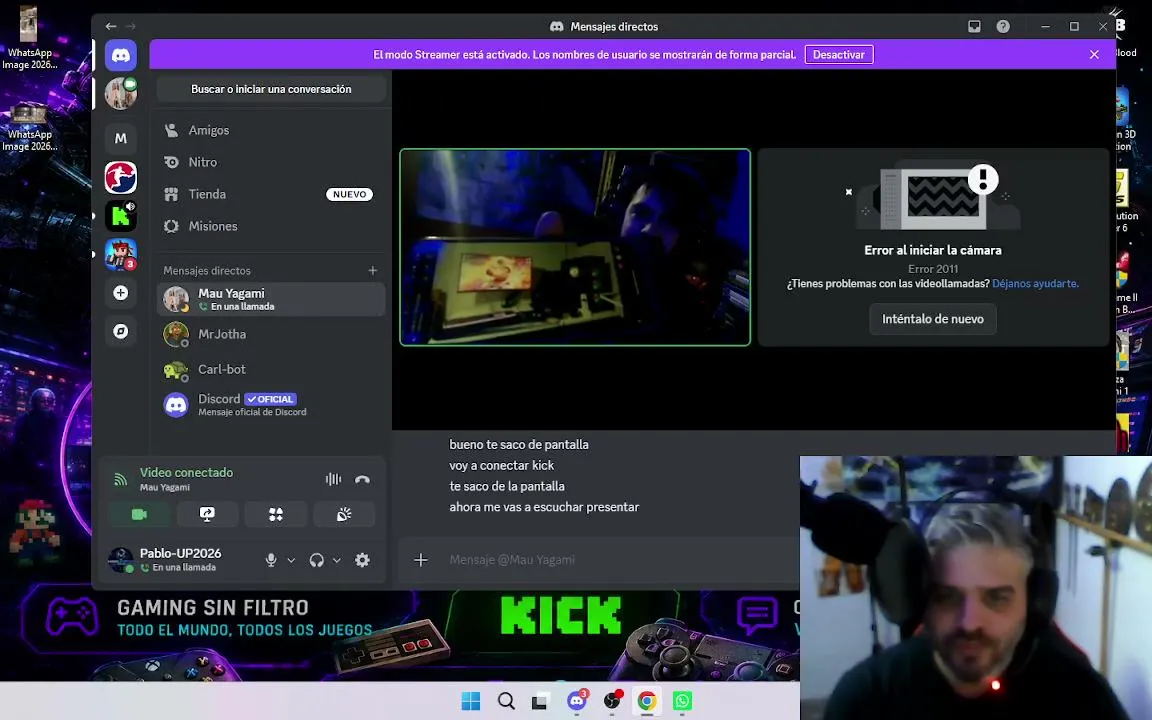Screen dimensions: 1152x720
Task: Select Mau Yagami's video feed tile
Action: point(575,247)
